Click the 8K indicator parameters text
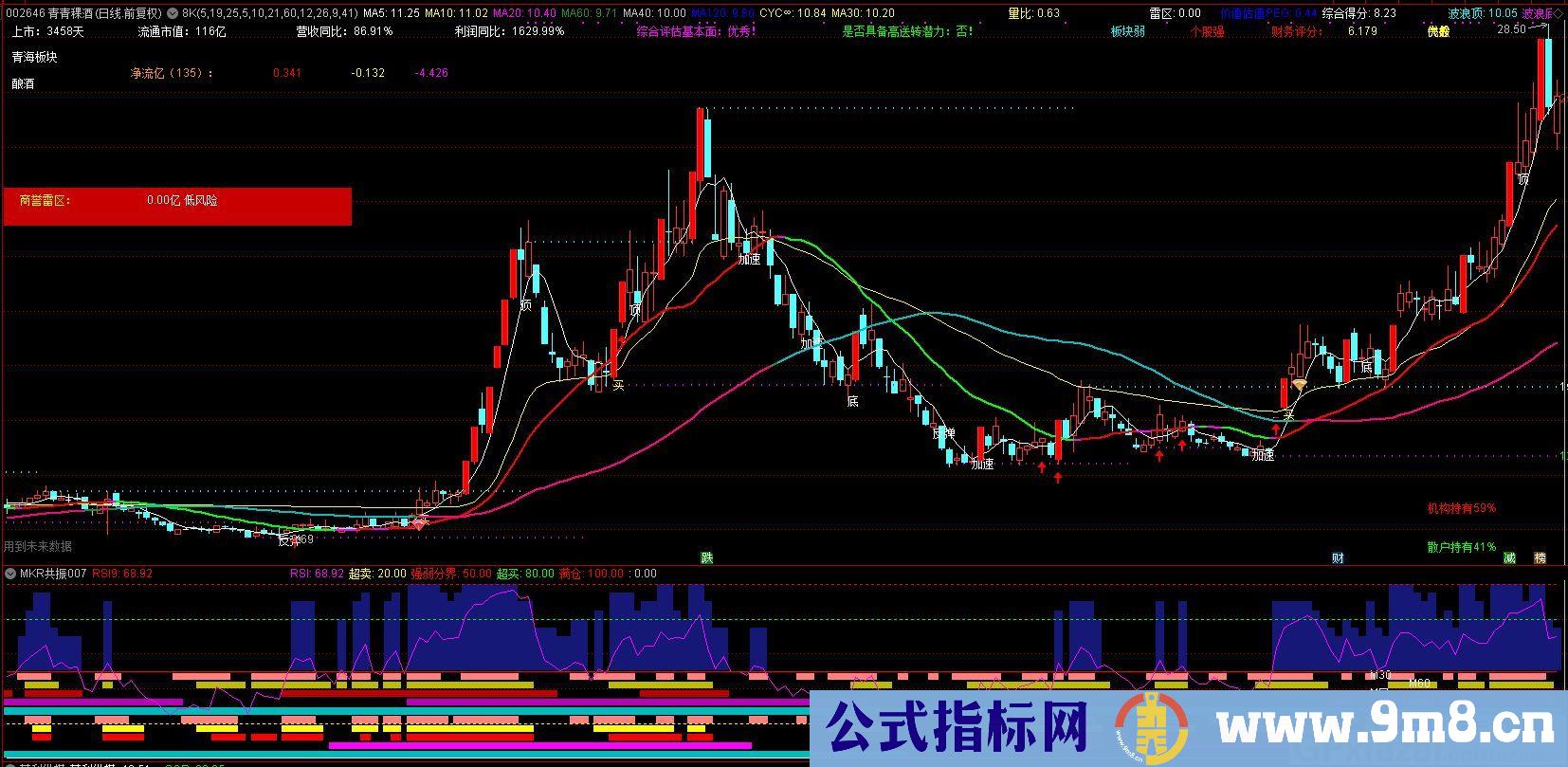This screenshot has height=767, width=1568. 269,14
